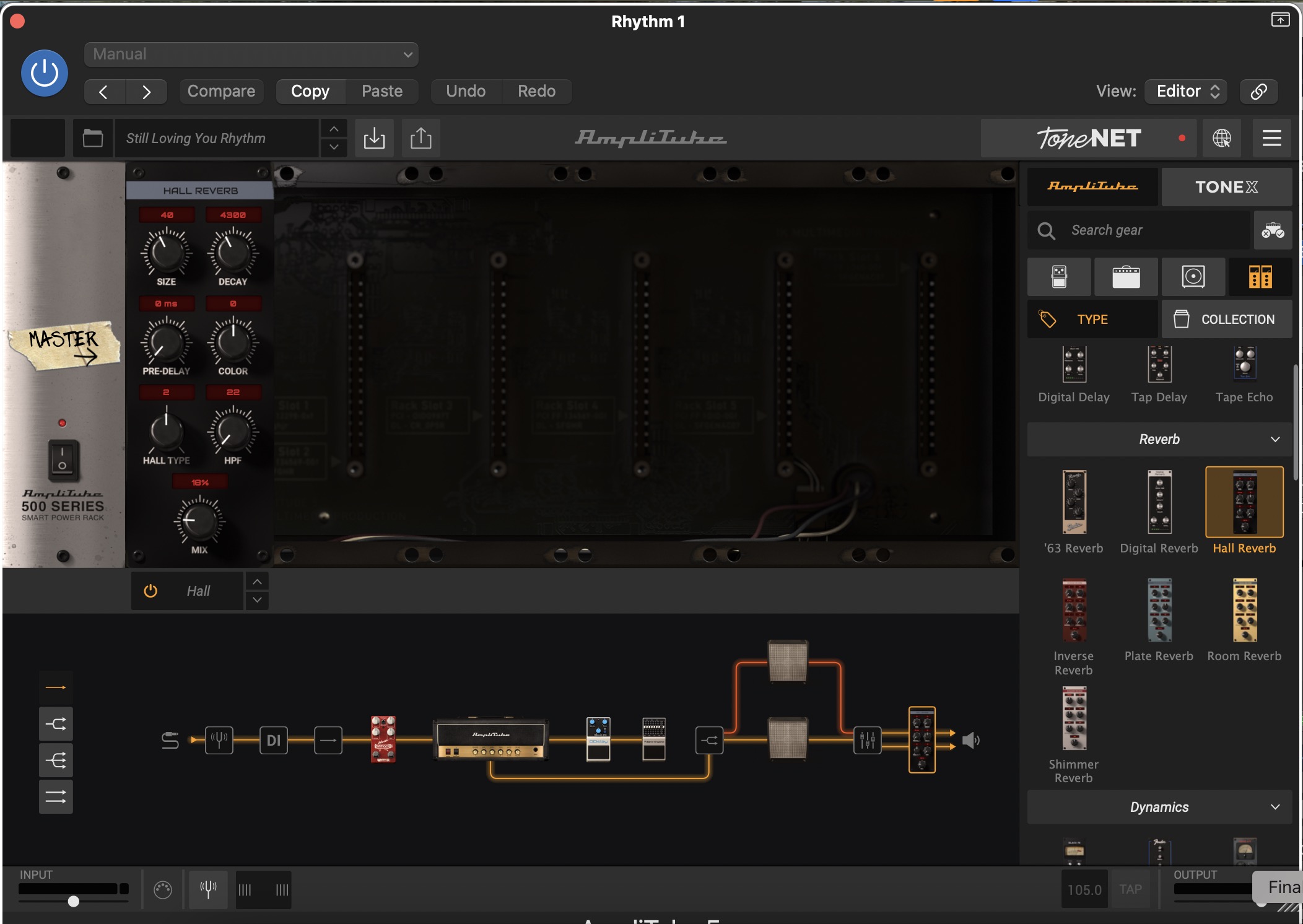1303x924 pixels.
Task: Open the Manual preset dropdown
Action: coord(251,54)
